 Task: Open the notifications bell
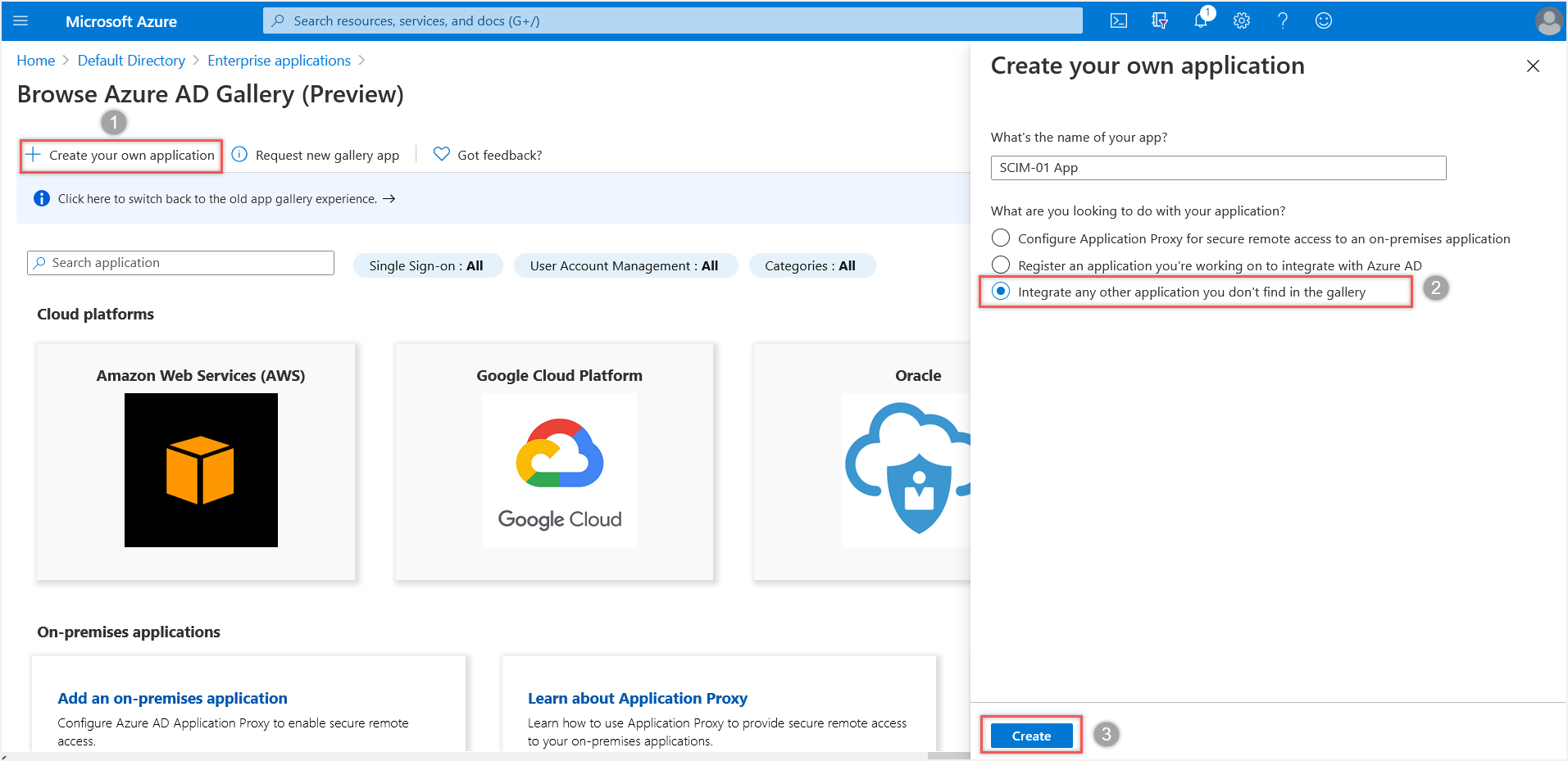point(1201,21)
